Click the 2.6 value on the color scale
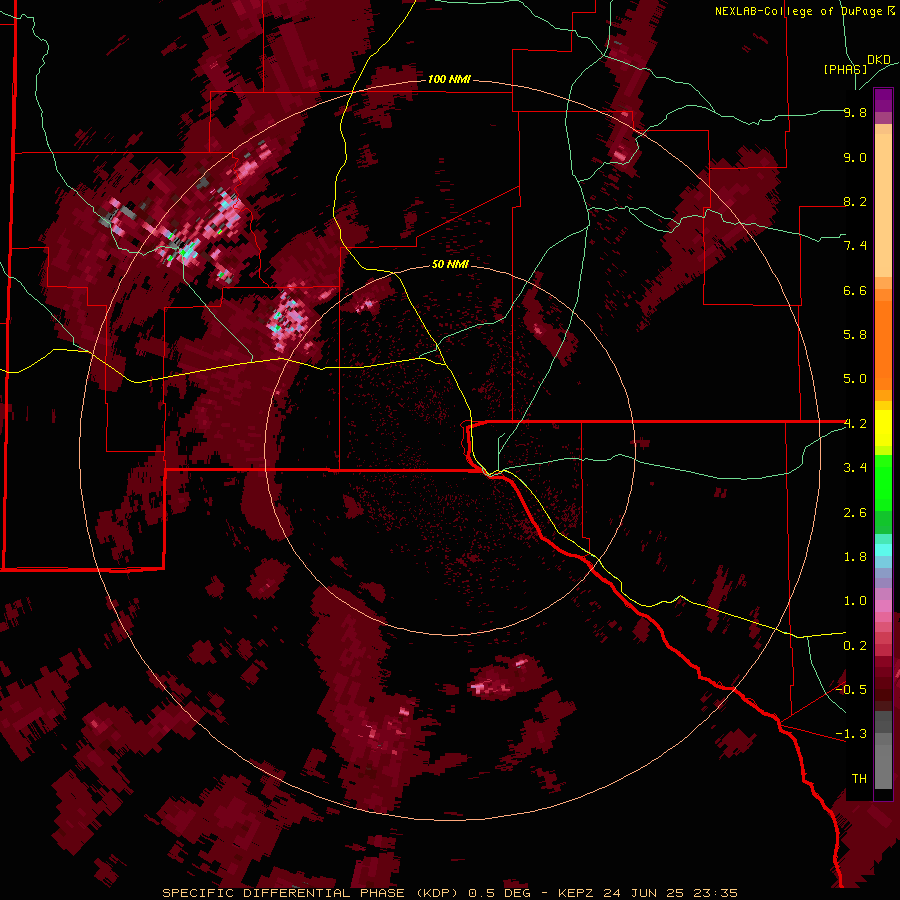The width and height of the screenshot is (900, 900). click(x=855, y=513)
